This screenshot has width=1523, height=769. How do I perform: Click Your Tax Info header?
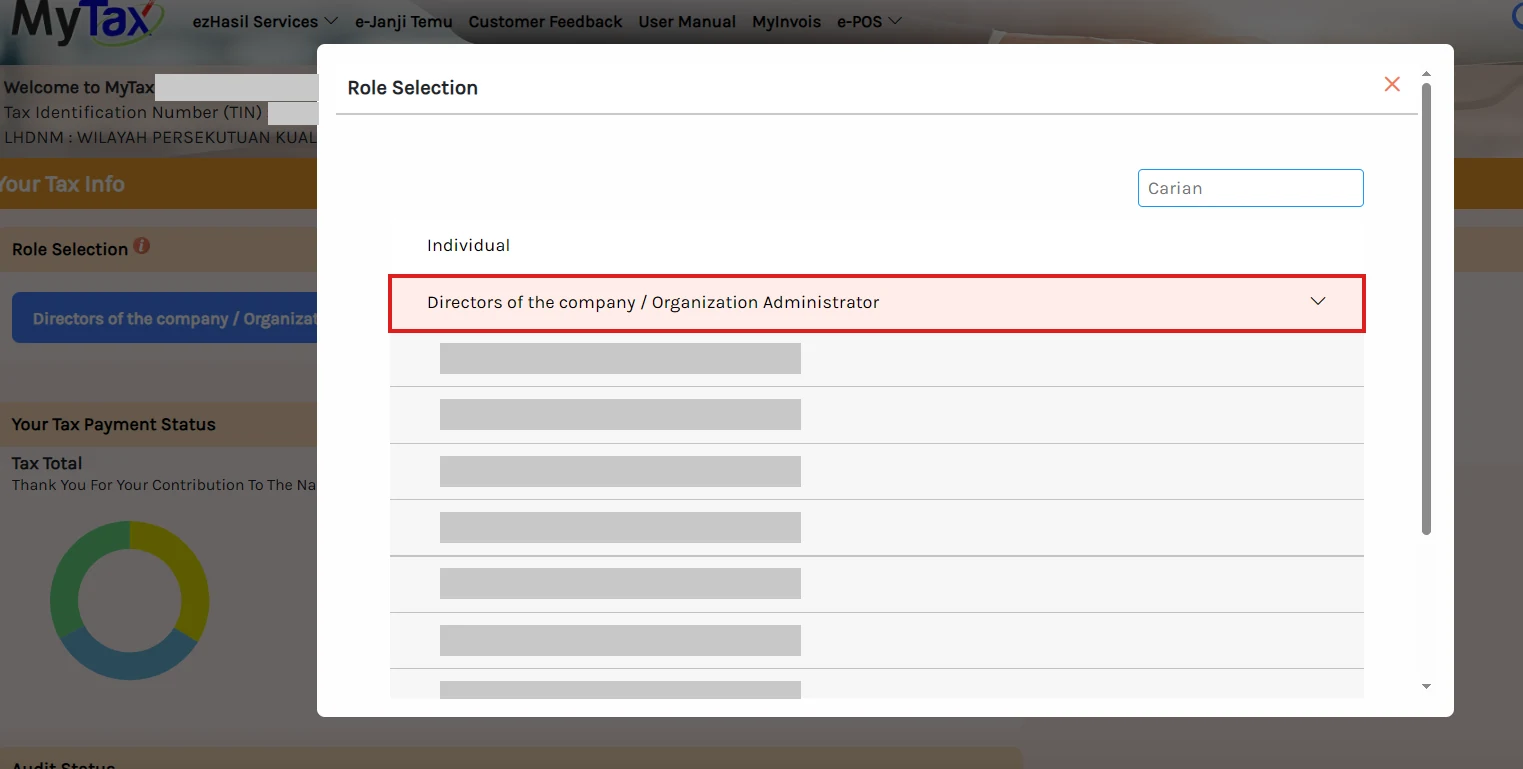pyautogui.click(x=62, y=184)
